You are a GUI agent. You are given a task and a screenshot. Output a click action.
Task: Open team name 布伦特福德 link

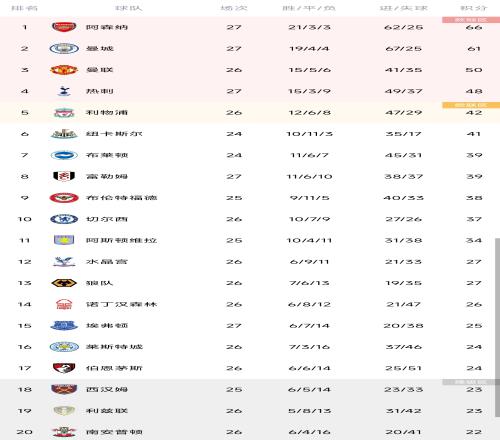tap(121, 198)
